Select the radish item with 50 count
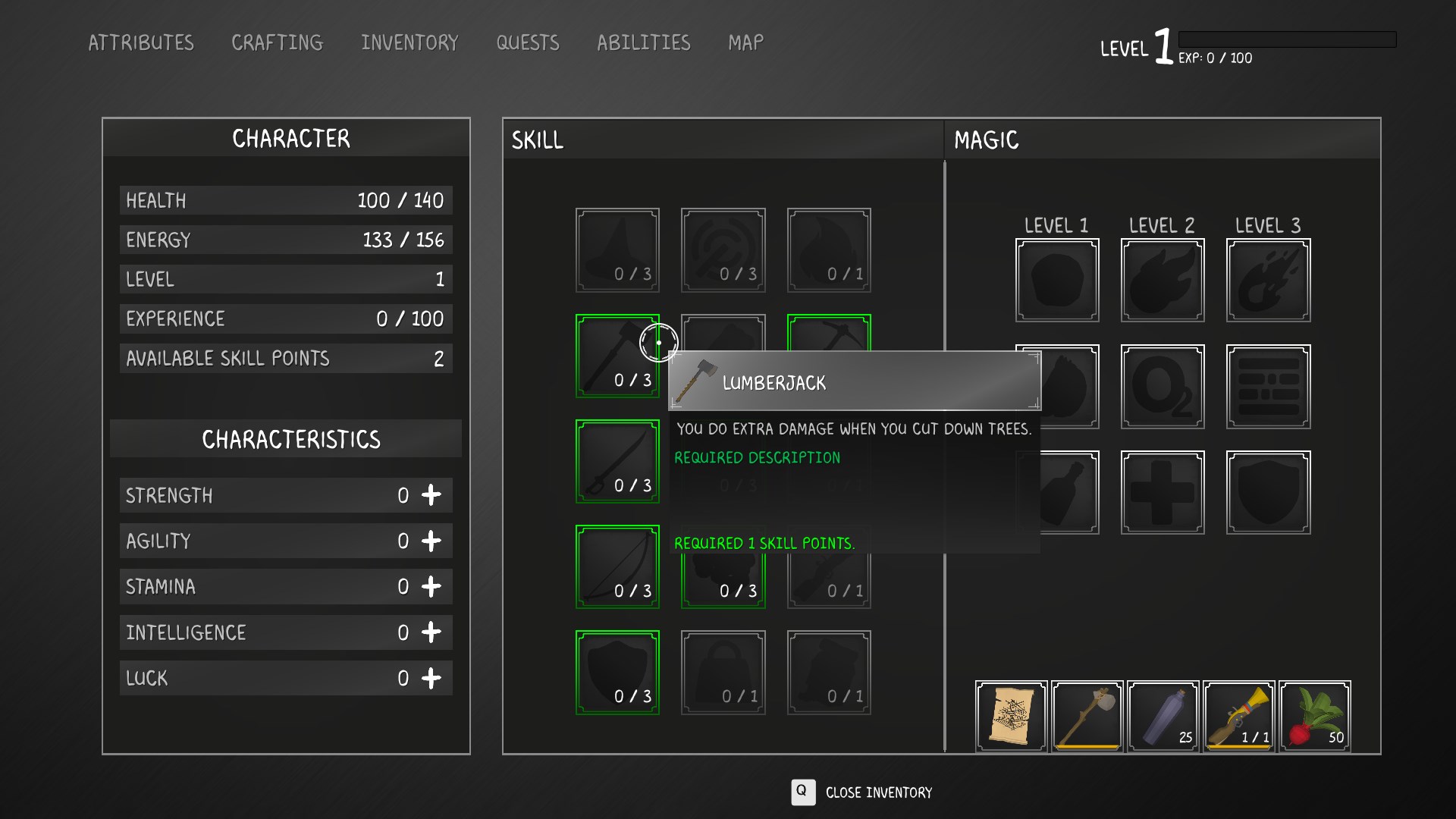The height and width of the screenshot is (819, 1456). [x=1314, y=716]
